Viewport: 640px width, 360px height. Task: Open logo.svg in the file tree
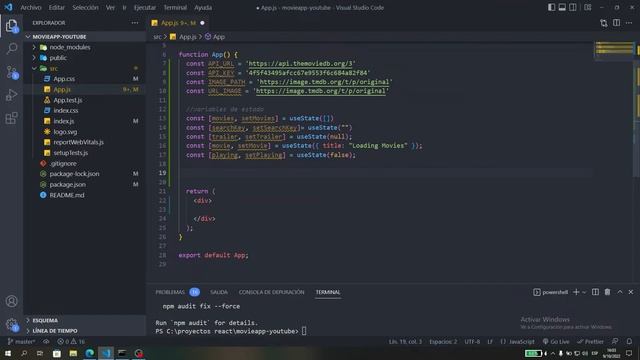coord(84,132)
